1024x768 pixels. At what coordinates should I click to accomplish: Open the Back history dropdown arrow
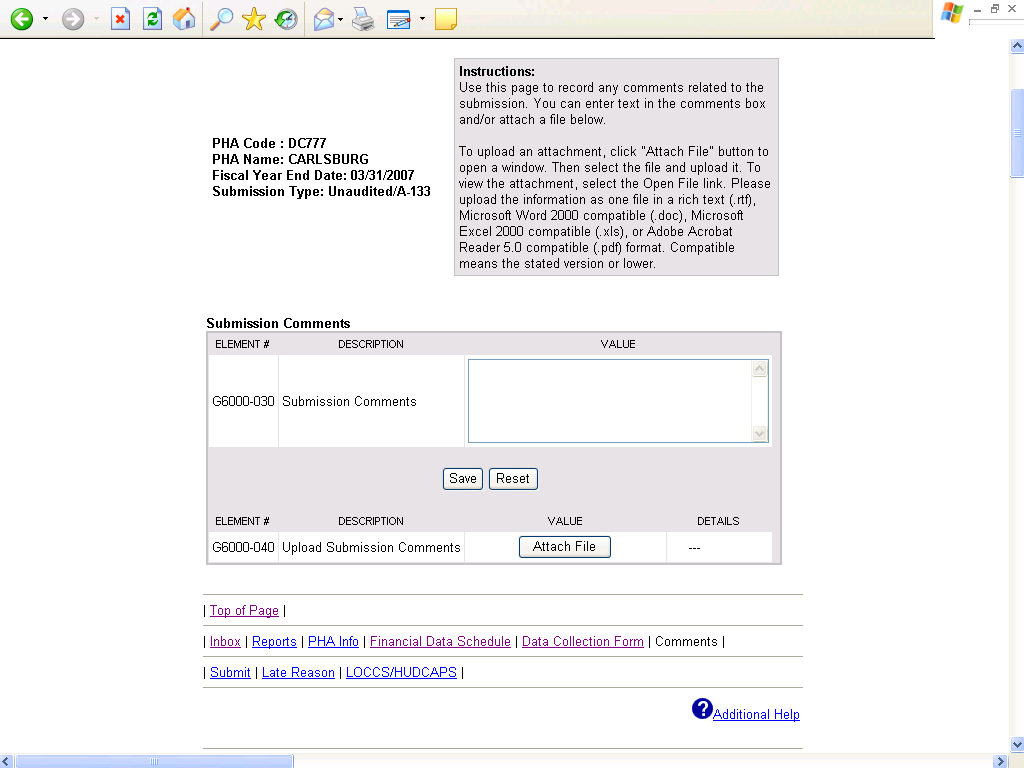(x=45, y=19)
